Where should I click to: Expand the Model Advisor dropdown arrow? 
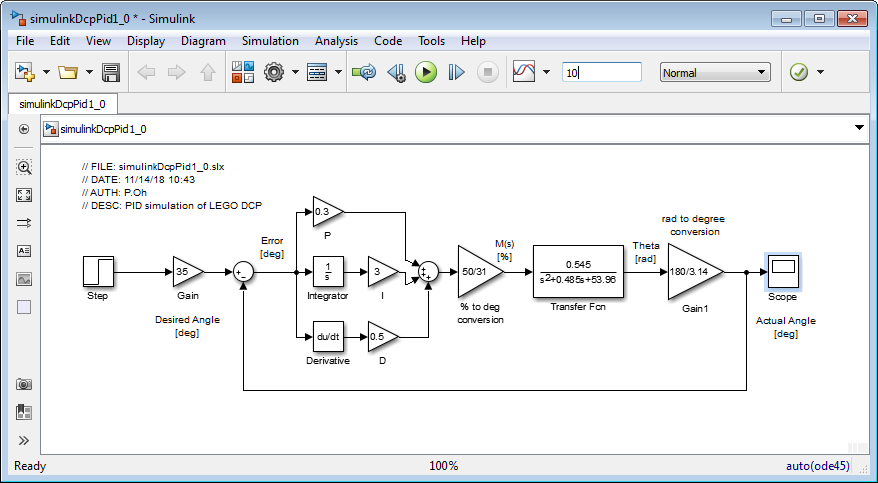pyautogui.click(x=820, y=72)
